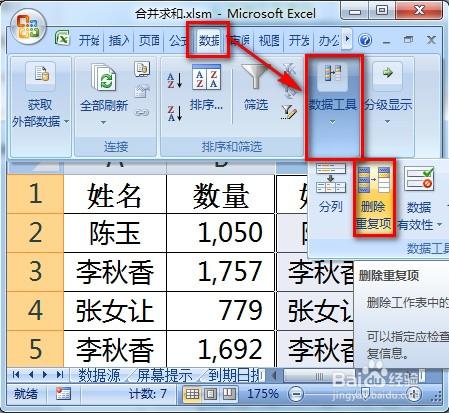Expand the 数据工具 group dropdown
This screenshot has width=449, height=413.
tap(332, 107)
